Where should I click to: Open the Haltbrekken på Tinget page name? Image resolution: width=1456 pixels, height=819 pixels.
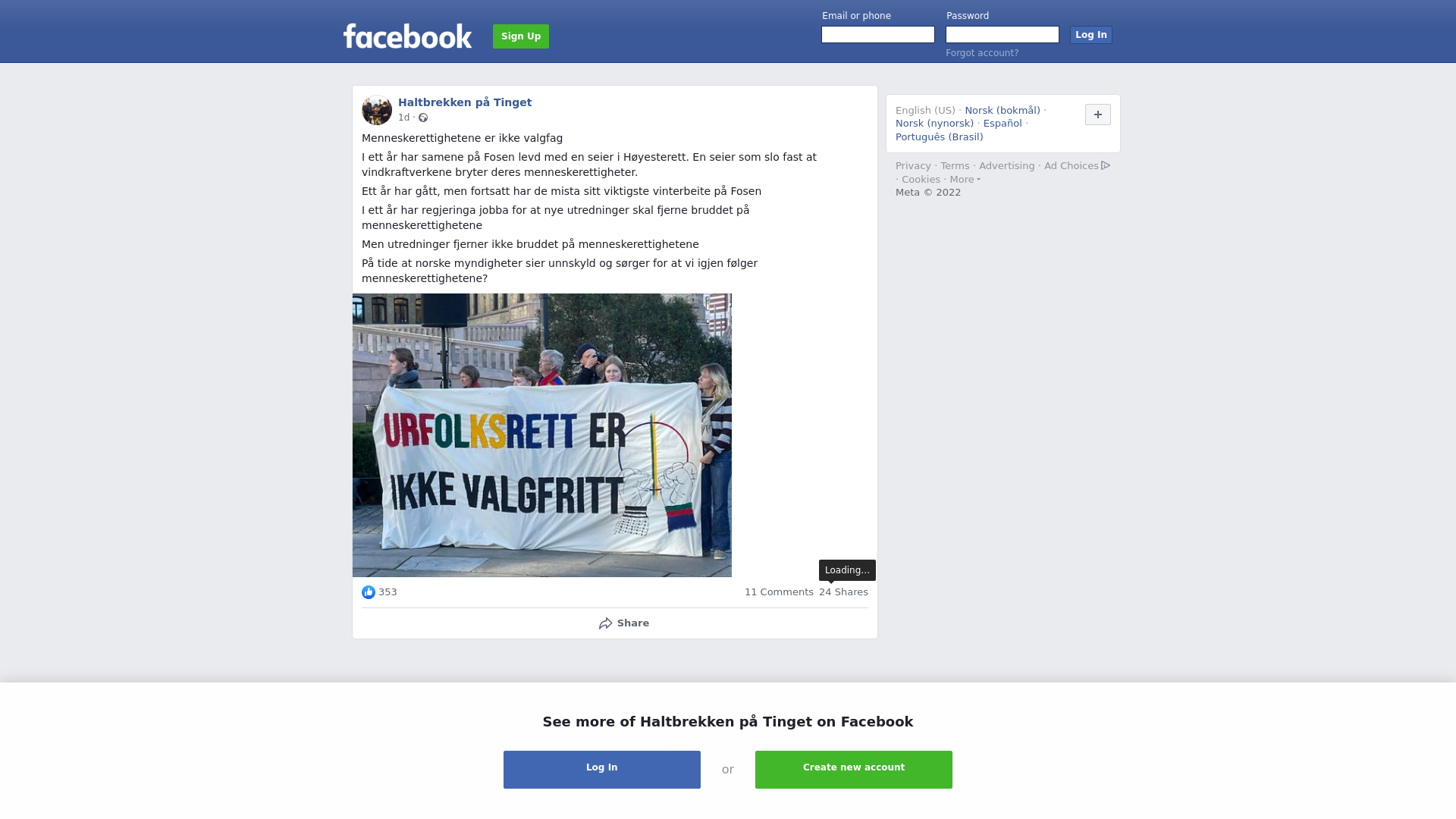465,102
